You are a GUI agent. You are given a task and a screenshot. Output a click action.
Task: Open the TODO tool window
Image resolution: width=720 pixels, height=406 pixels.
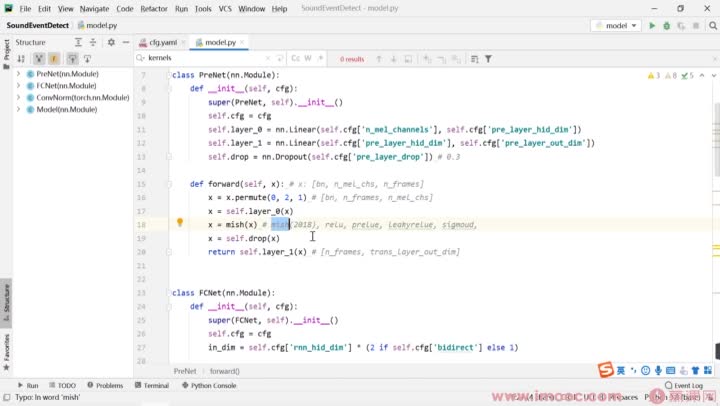tap(62, 385)
